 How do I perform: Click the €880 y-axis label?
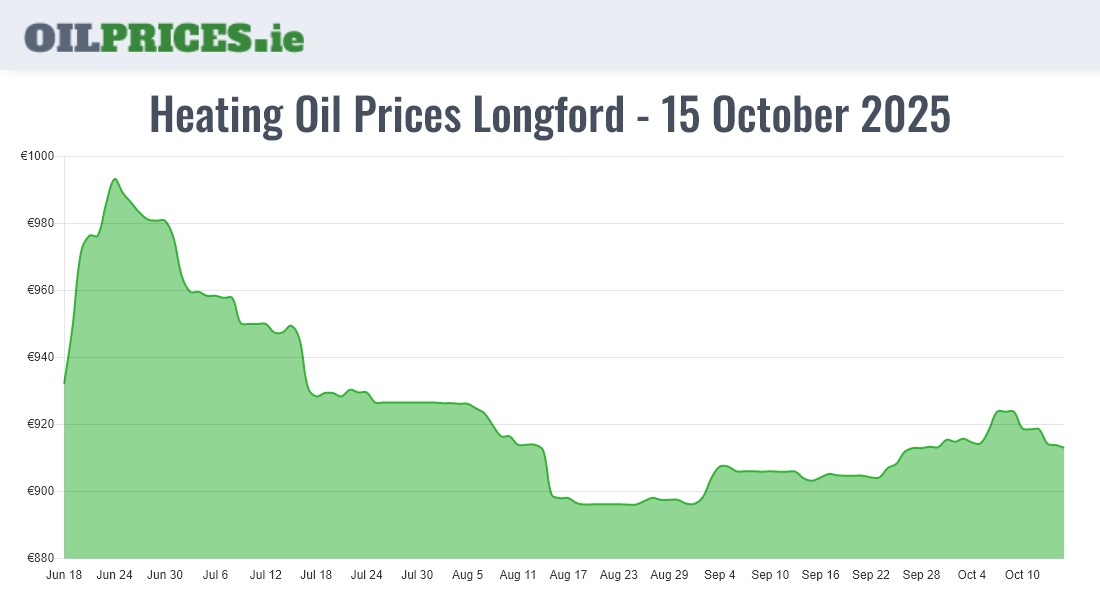pyautogui.click(x=42, y=558)
